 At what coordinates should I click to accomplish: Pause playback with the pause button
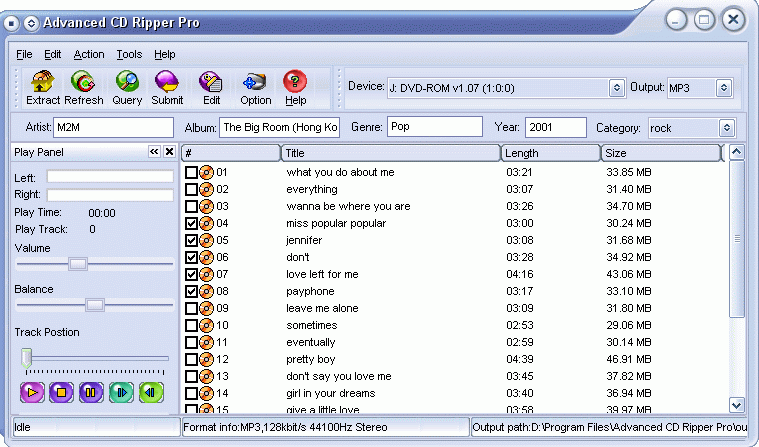click(91, 392)
